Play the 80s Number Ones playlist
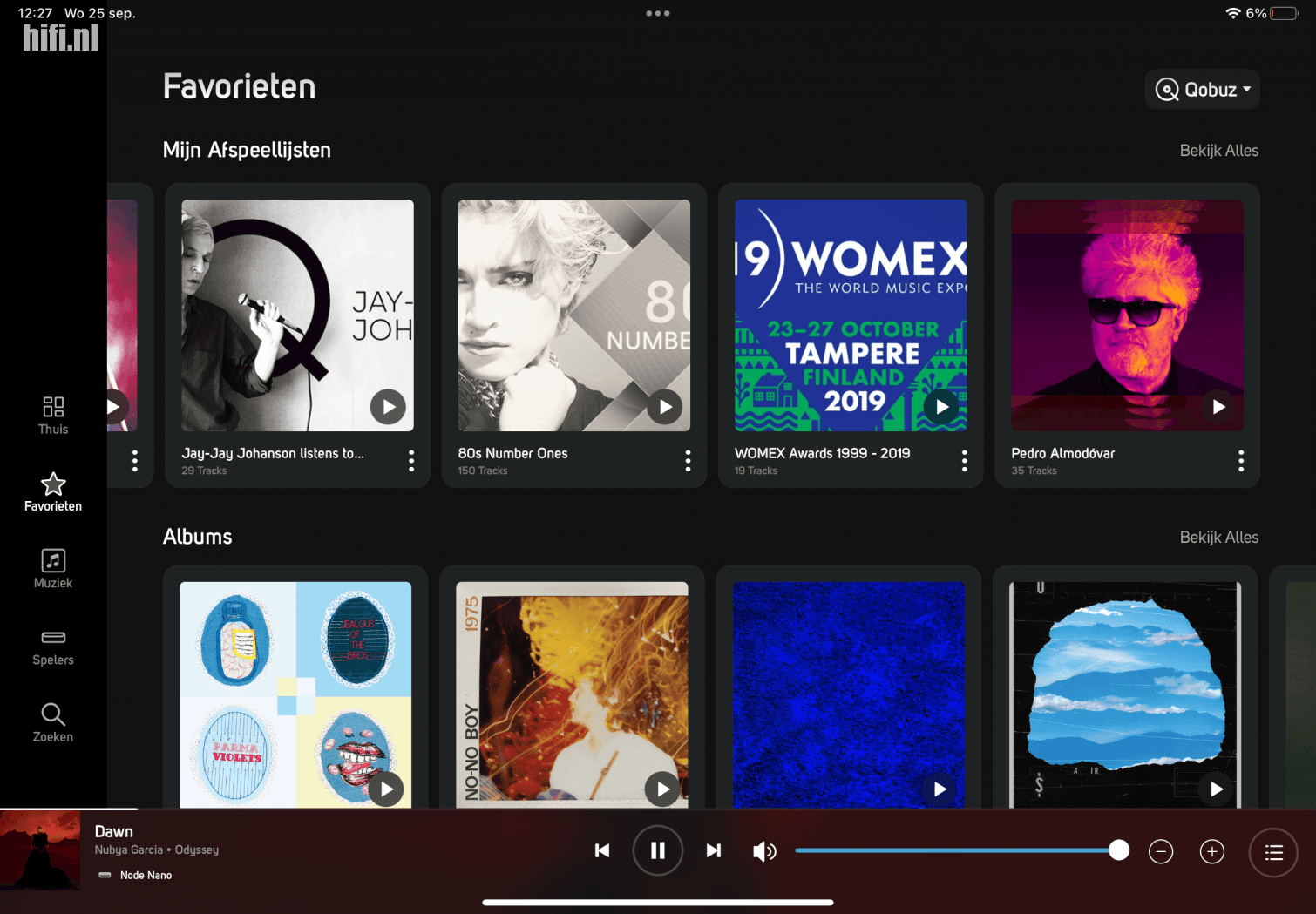1316x914 pixels. click(x=665, y=407)
